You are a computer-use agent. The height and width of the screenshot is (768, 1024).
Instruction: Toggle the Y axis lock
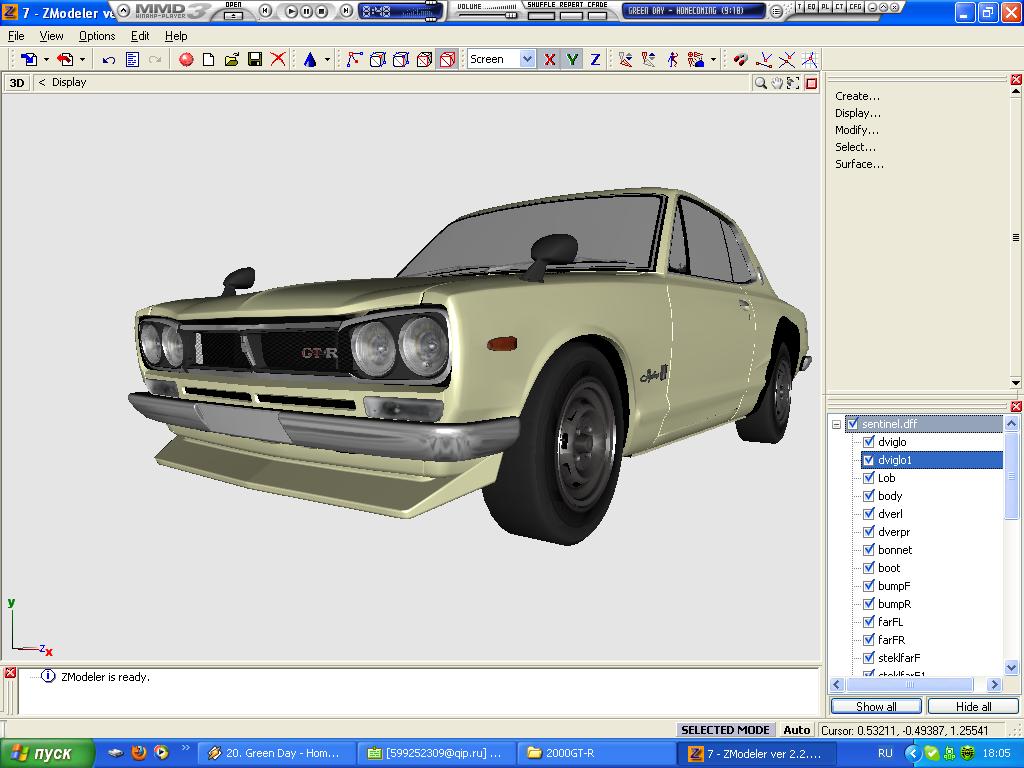click(x=573, y=59)
